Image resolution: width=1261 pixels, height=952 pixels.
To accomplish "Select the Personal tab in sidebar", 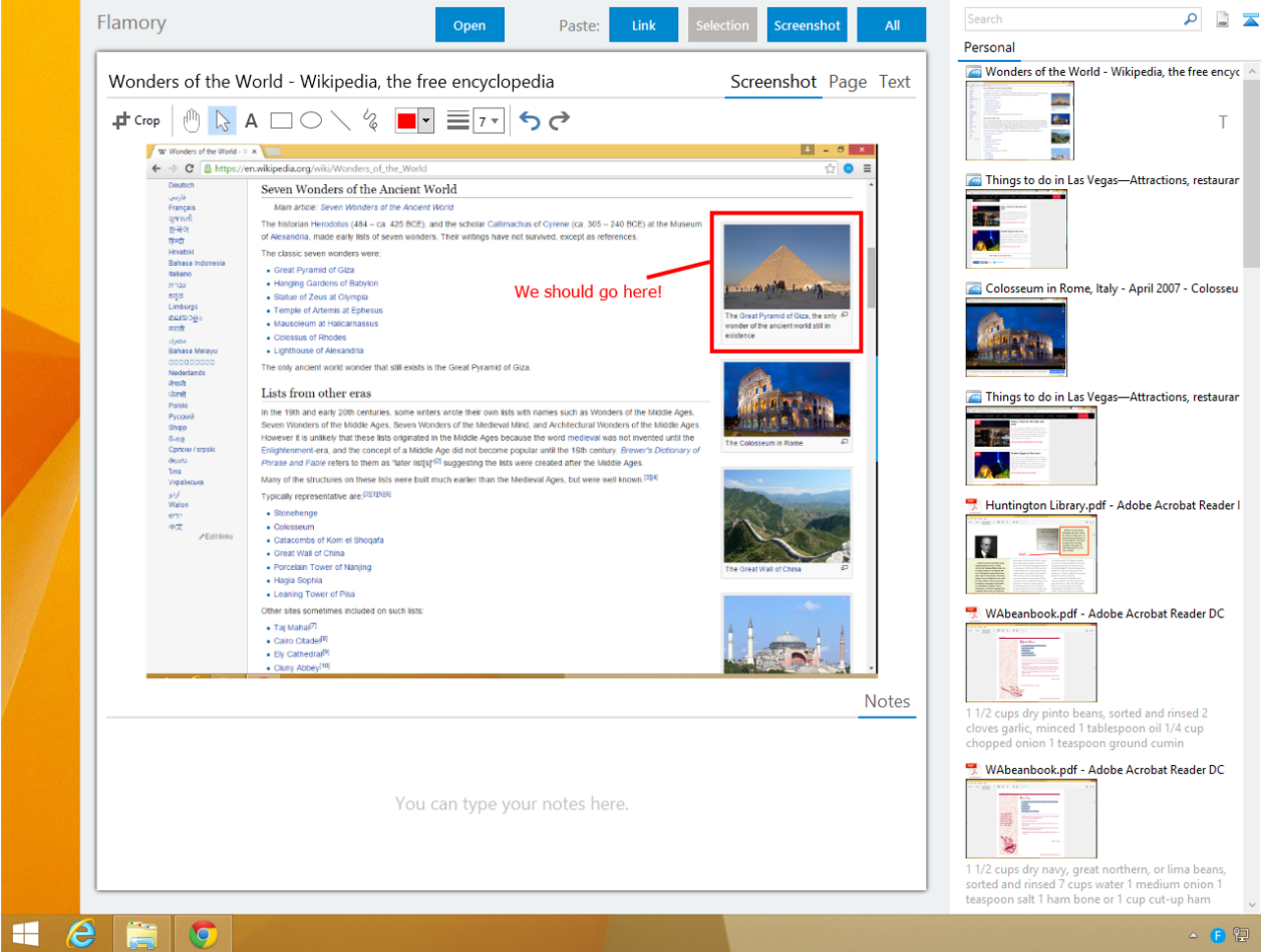I will tap(989, 47).
